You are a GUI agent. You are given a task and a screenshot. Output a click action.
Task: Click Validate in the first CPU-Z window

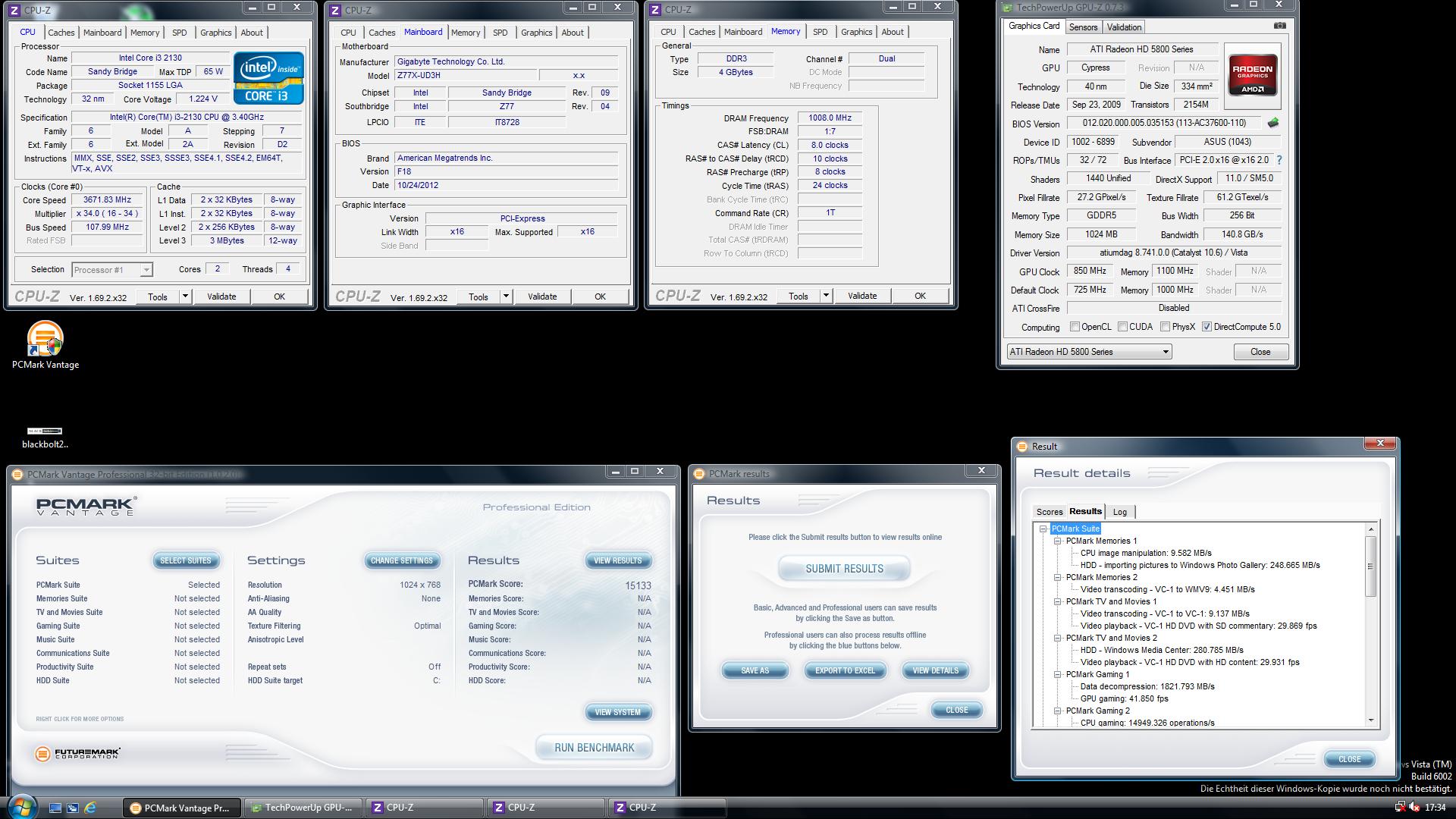pos(221,297)
